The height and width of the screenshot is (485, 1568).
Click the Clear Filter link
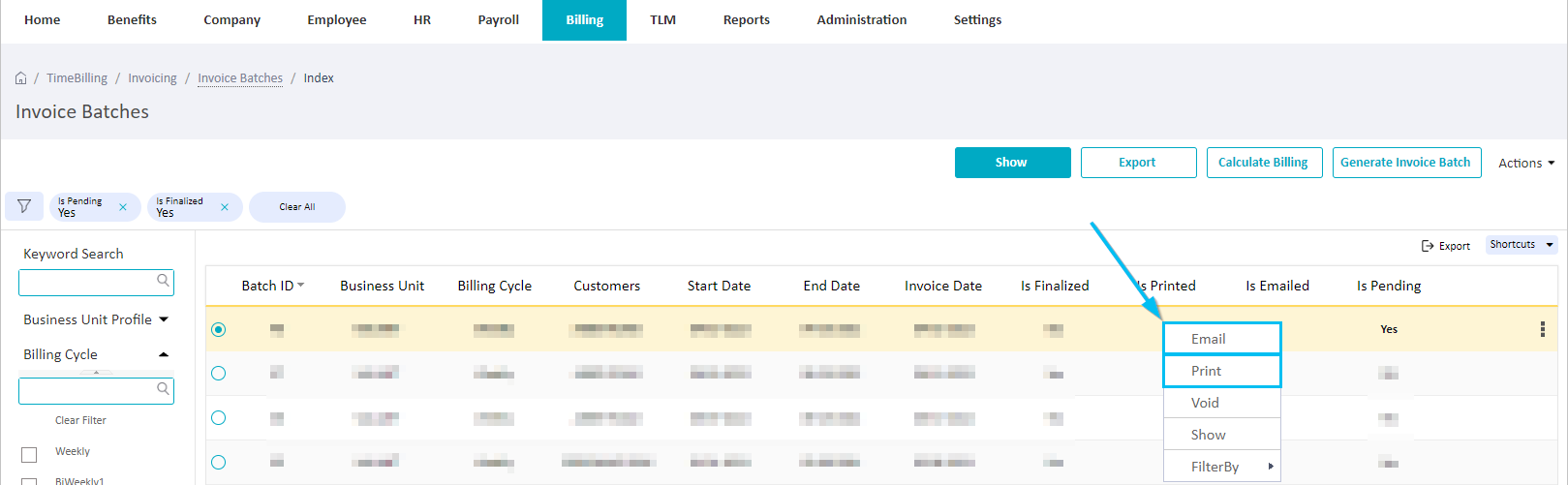click(x=80, y=420)
